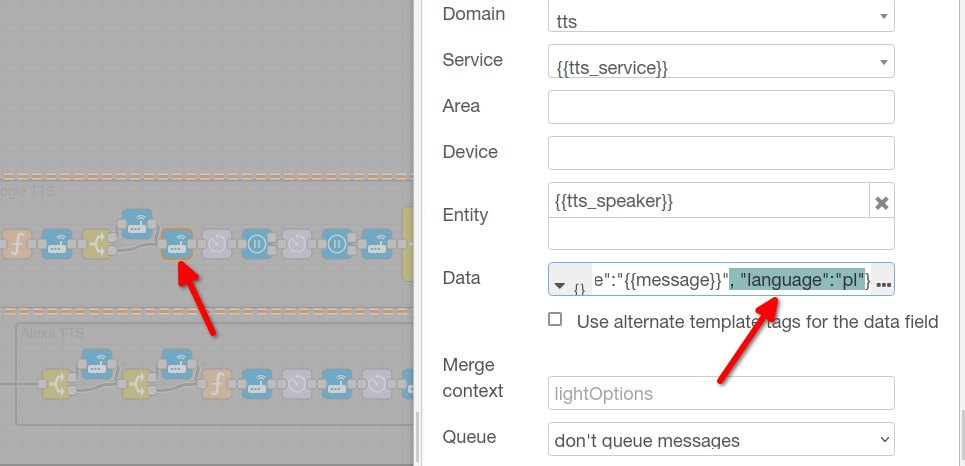This screenshot has height=466, width=965.
Task: Select raised call service node above second Alexa switch
Action: [x=177, y=364]
